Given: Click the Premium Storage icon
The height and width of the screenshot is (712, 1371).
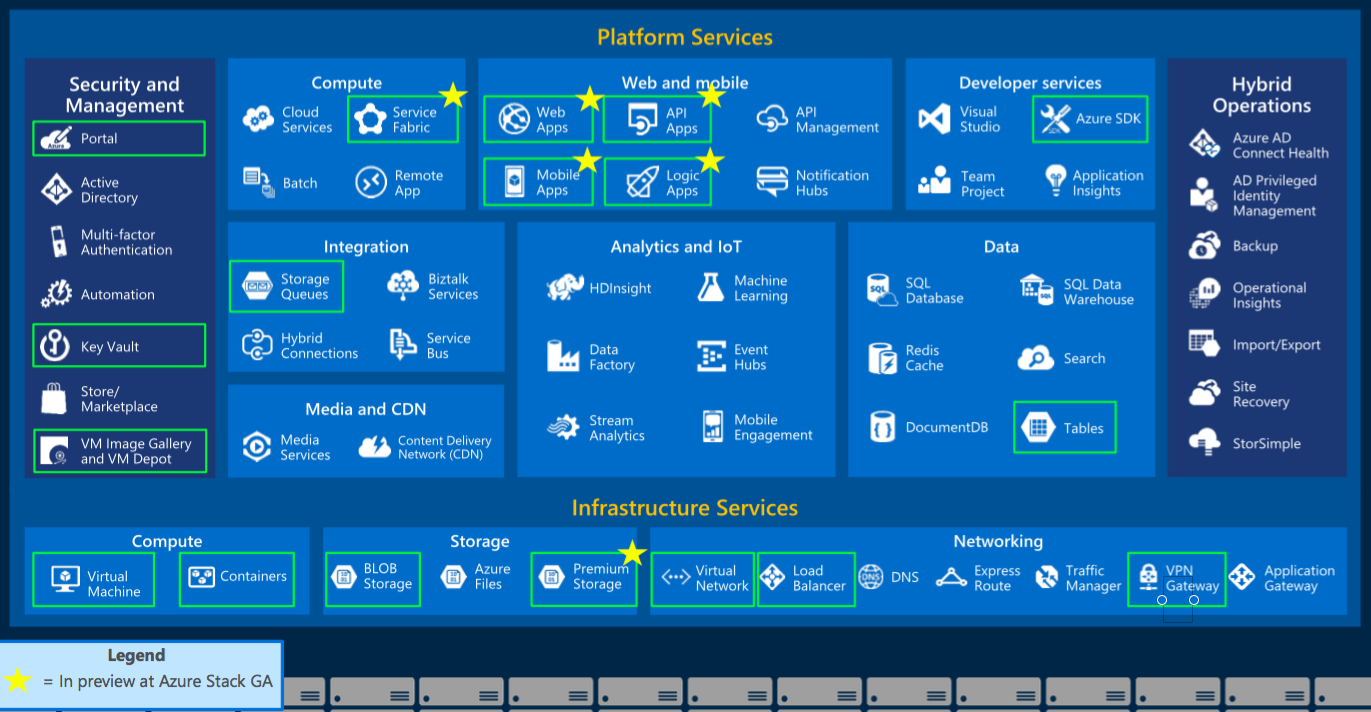Looking at the screenshot, I should 552,577.
